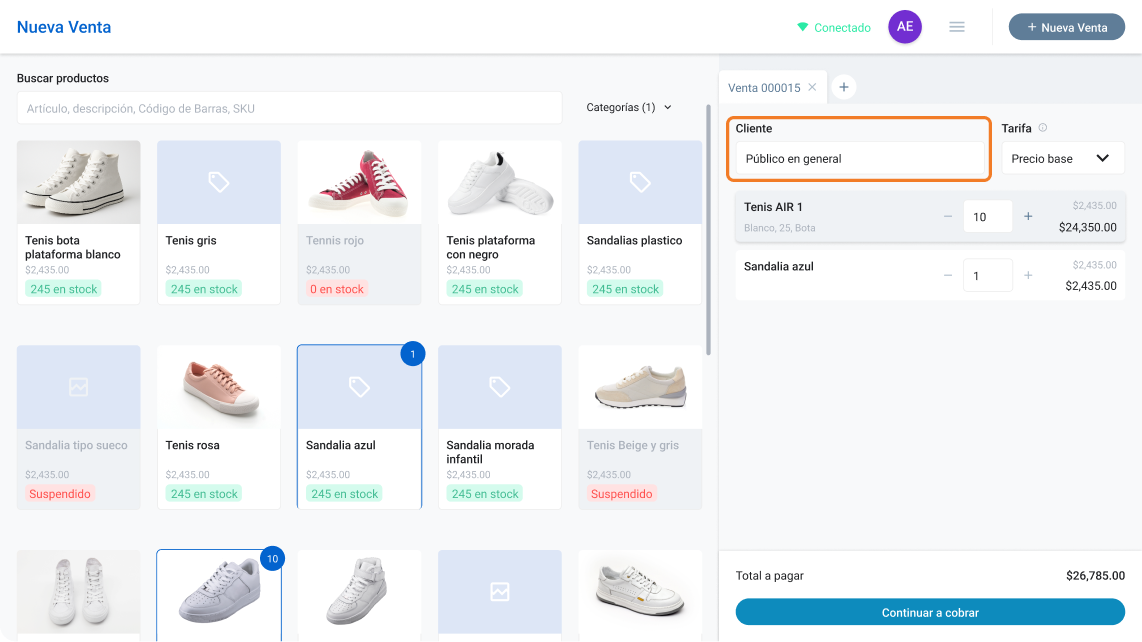Select Tenis bota plataforma blanco product image
This screenshot has height=642, width=1142.
[x=79, y=182]
